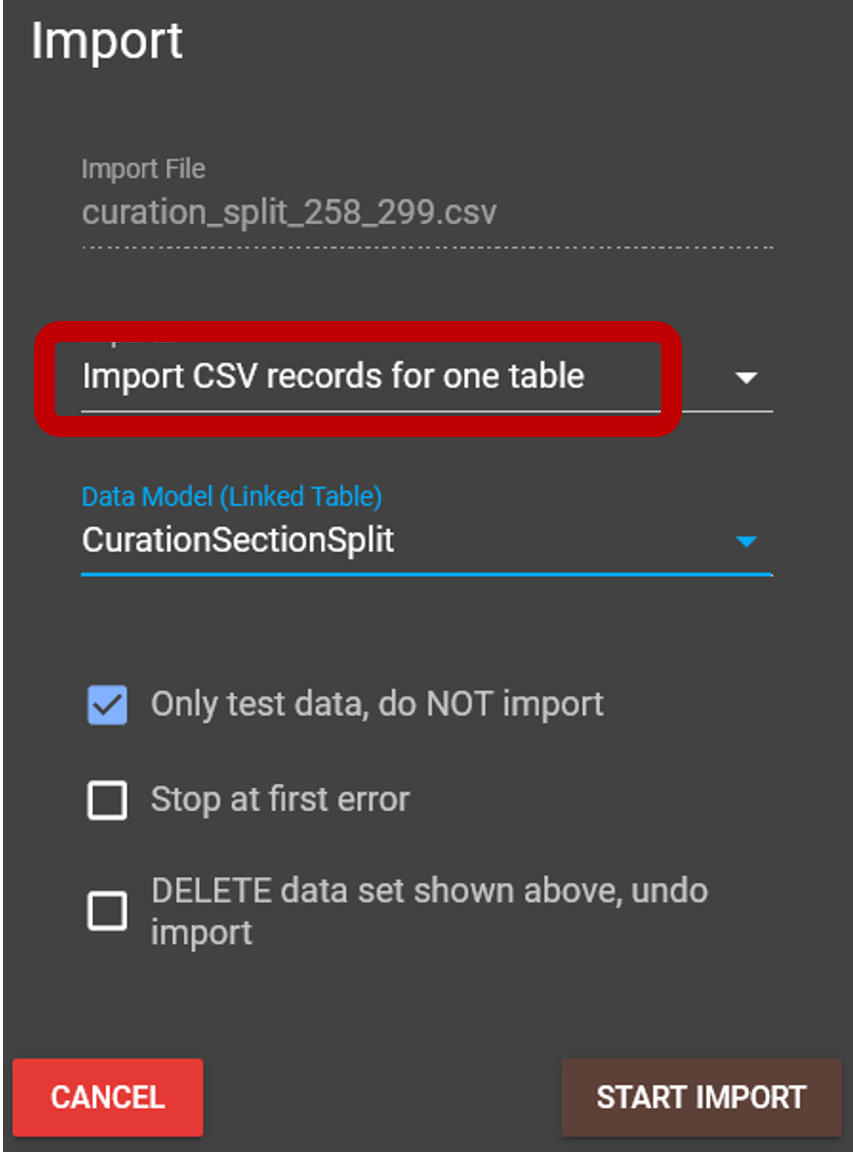Begin importing via START IMPORT
Screen dimensions: 853x1152
tap(700, 1097)
